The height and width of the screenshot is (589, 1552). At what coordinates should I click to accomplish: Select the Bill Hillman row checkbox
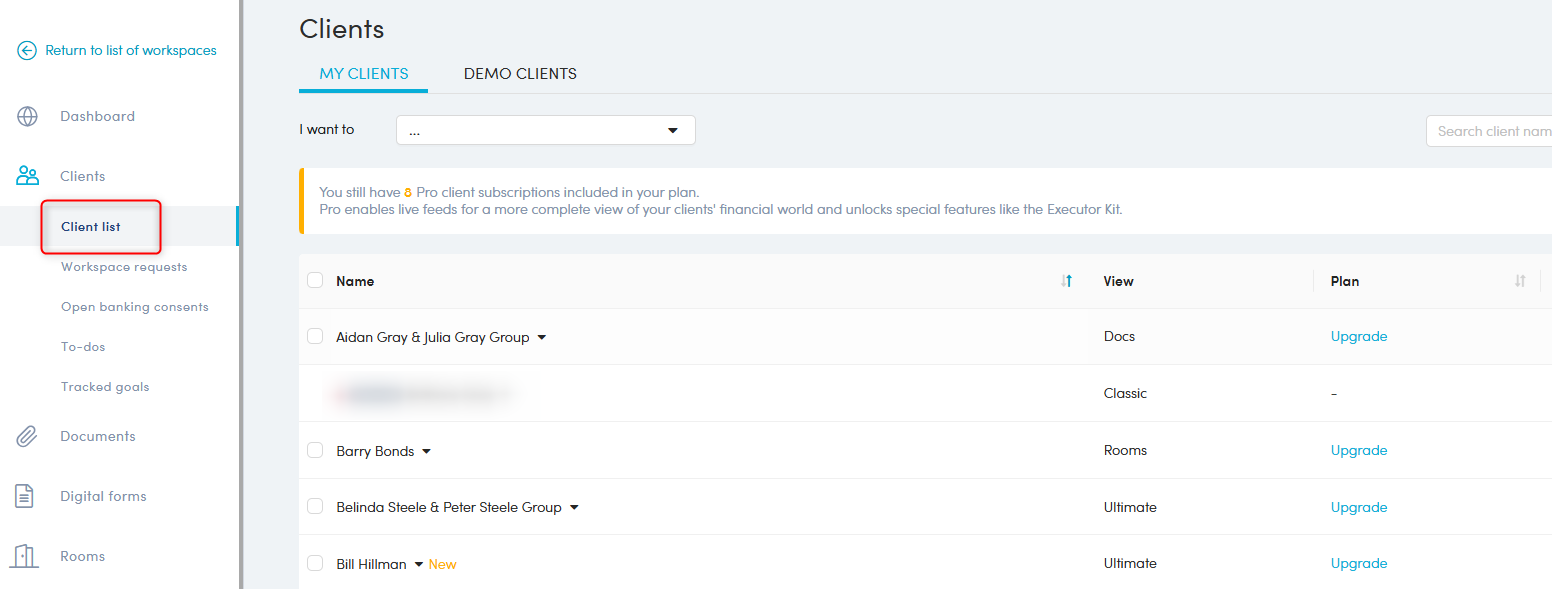(x=315, y=564)
